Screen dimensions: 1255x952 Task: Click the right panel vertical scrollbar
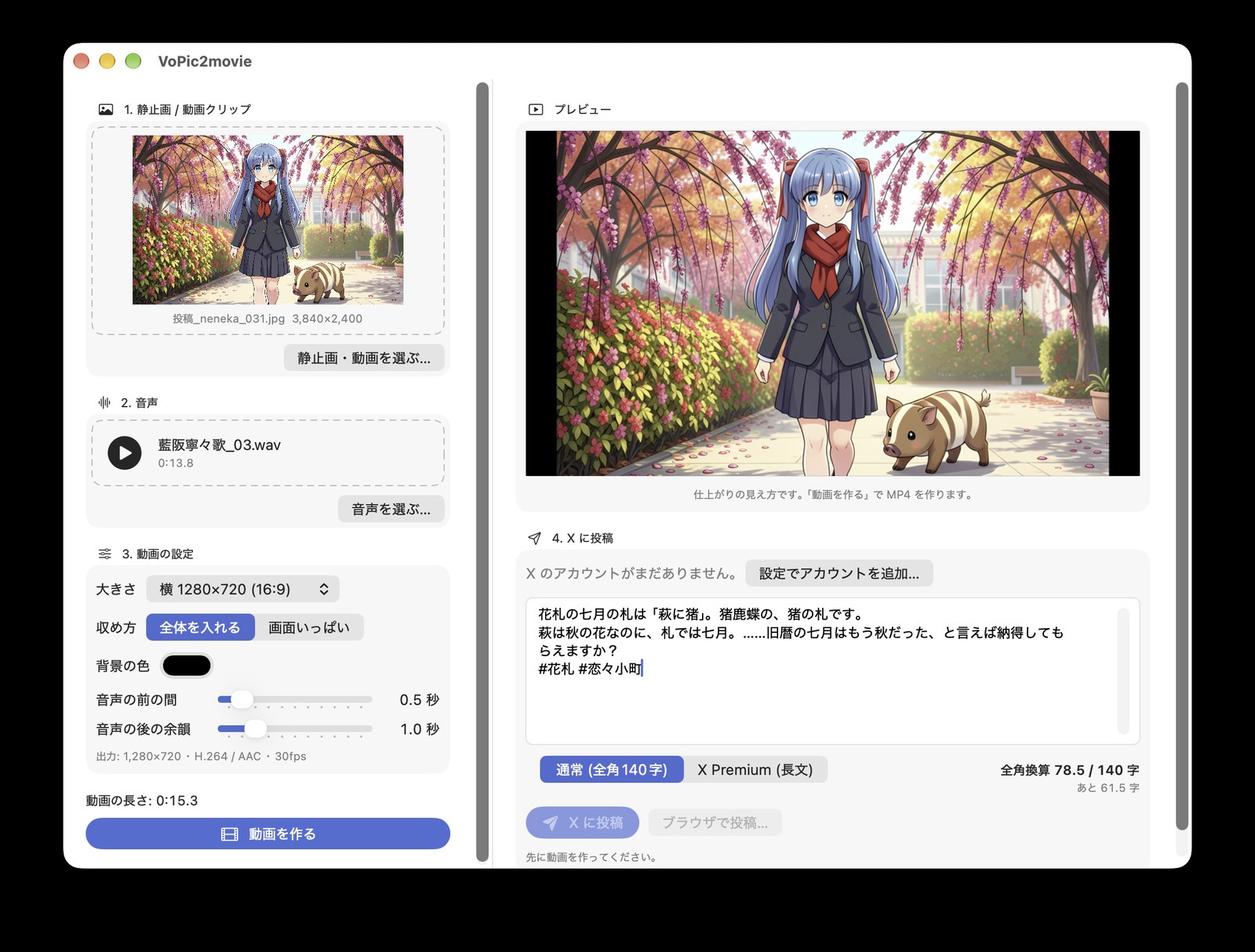[x=1182, y=456]
